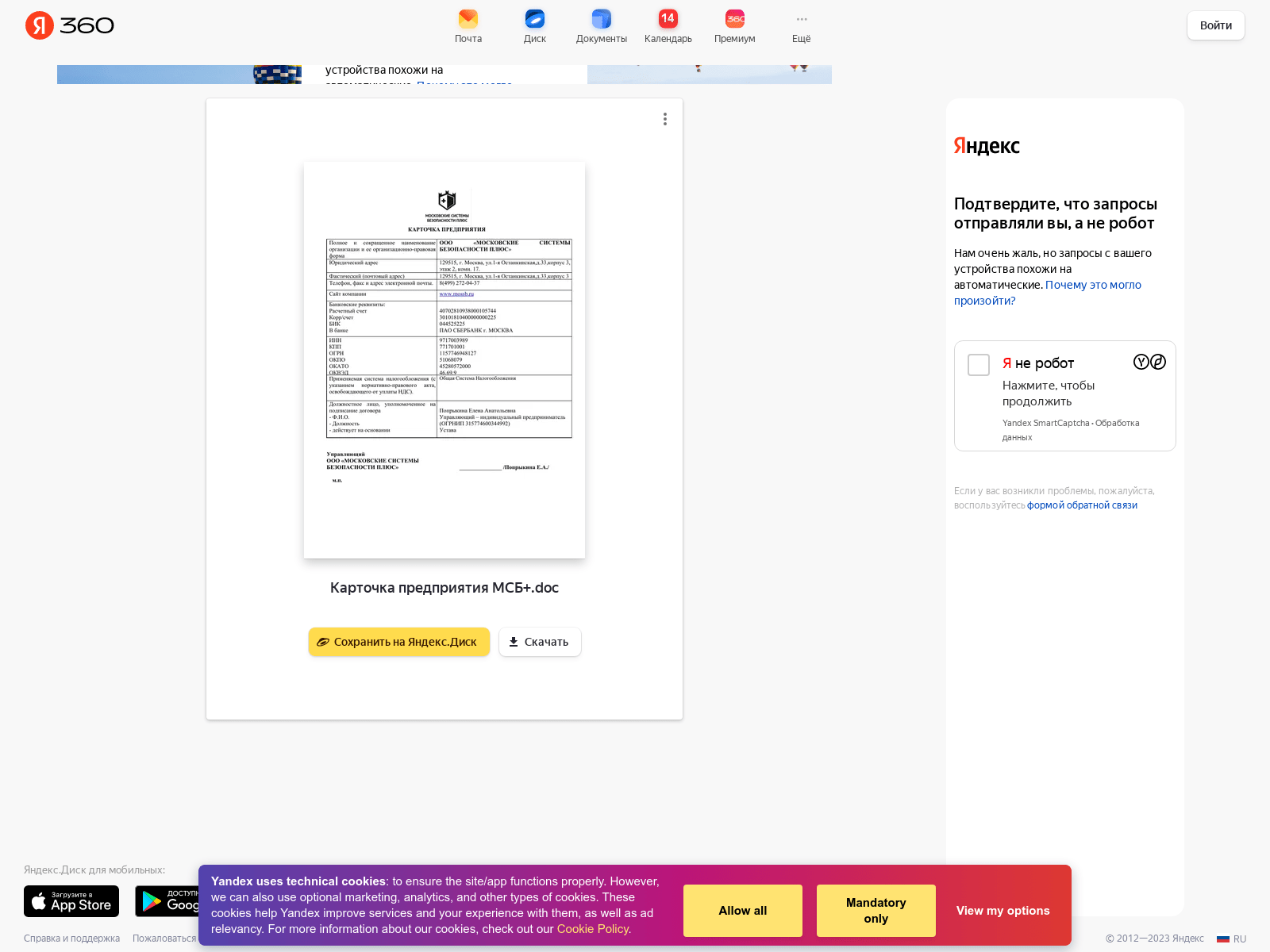Open Диск service icon
The image size is (1270, 952).
coord(535,26)
